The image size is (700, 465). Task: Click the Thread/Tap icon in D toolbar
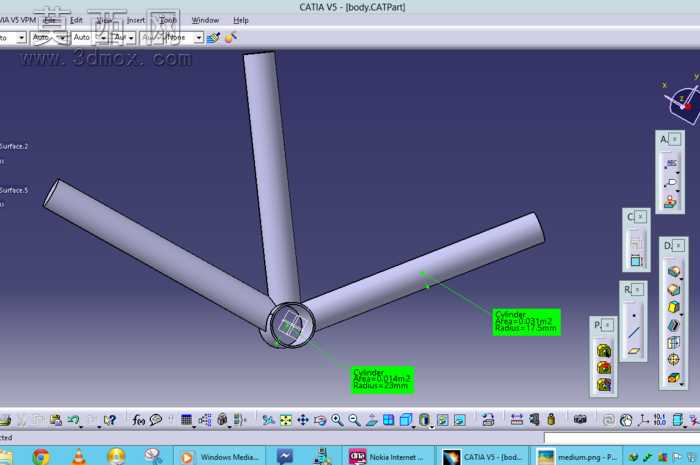[674, 360]
